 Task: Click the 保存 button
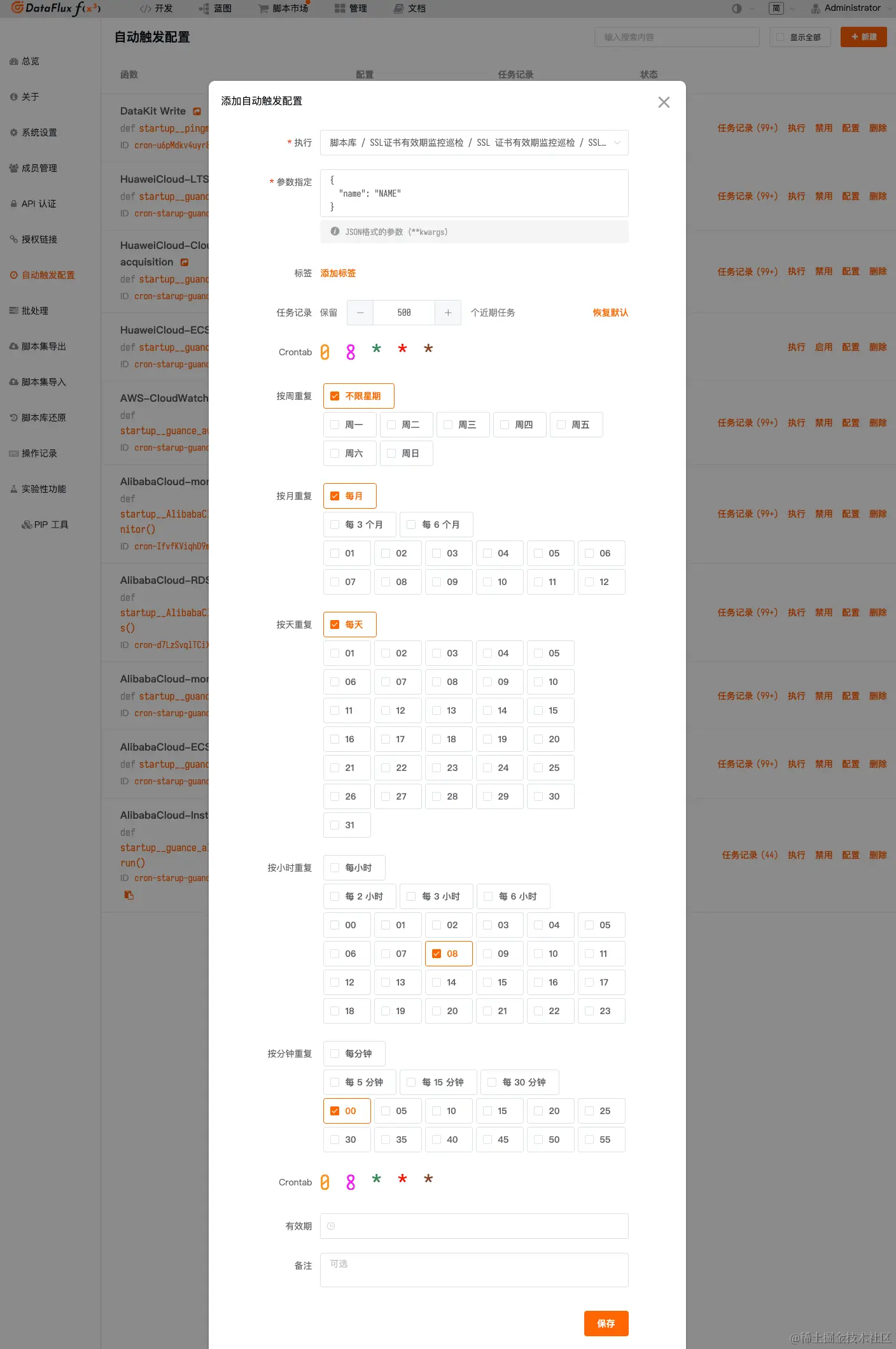pyautogui.click(x=606, y=1324)
